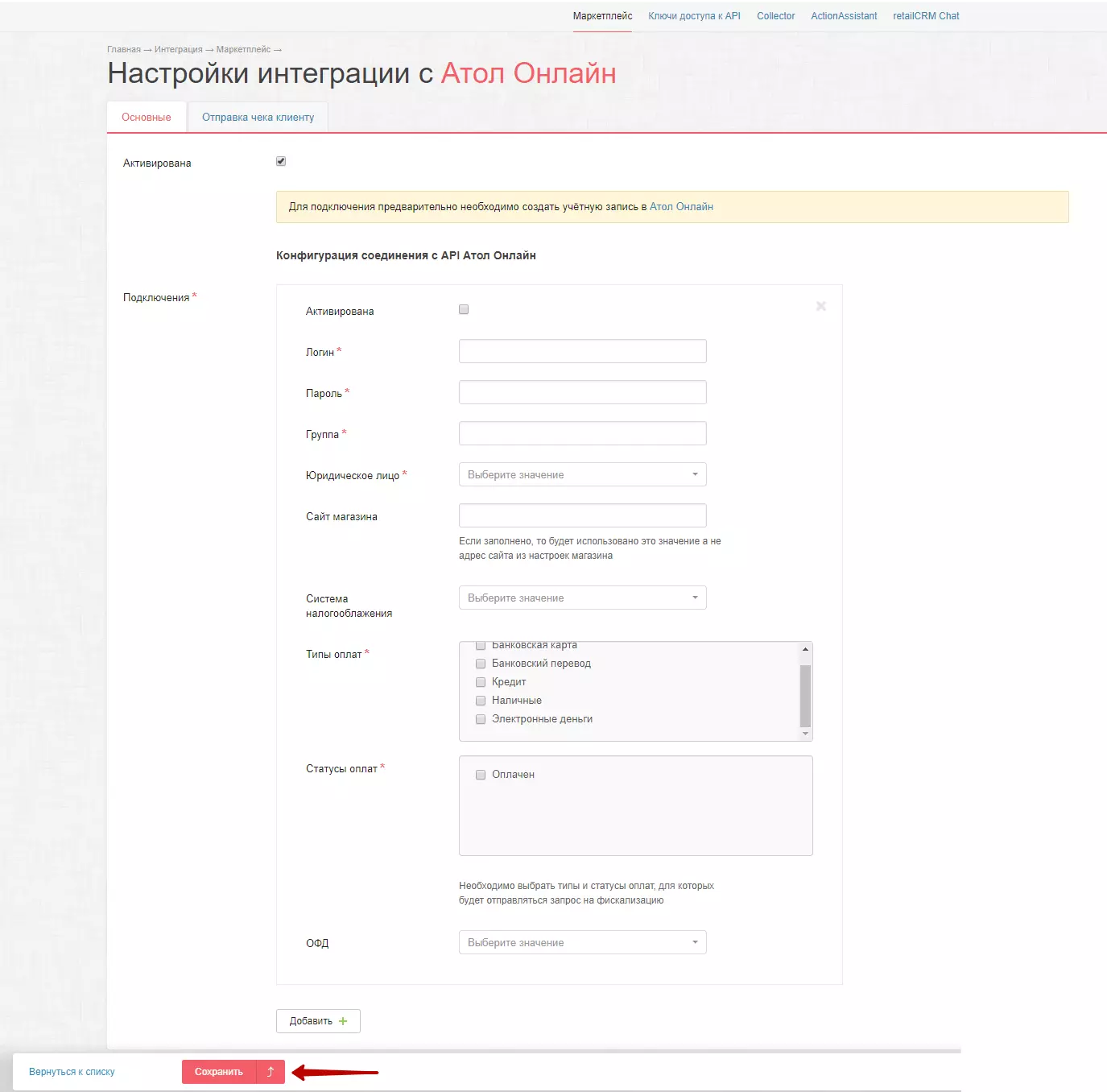Switch to the Основные tab
This screenshot has height=1092, width=1107.
(147, 118)
